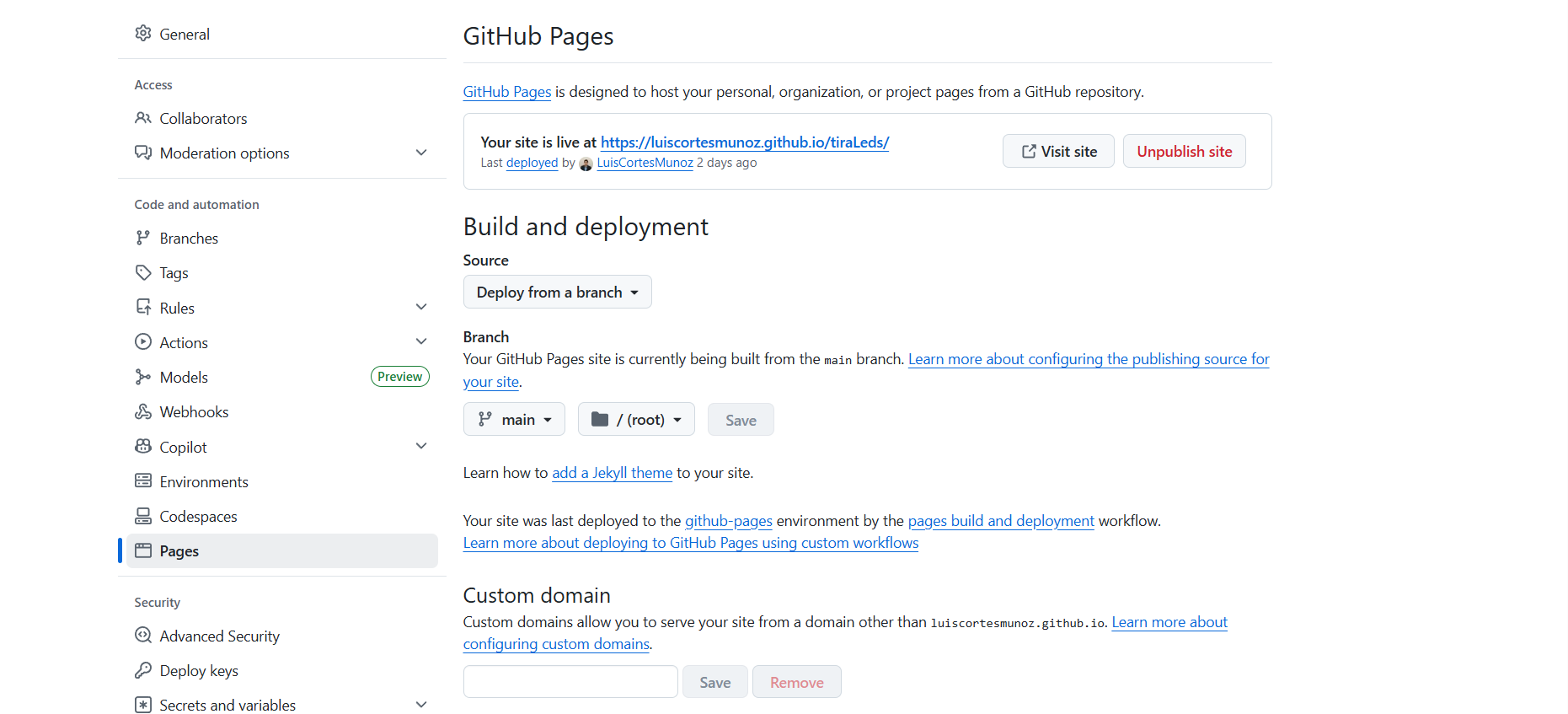Expand Moderation options section

(x=421, y=153)
